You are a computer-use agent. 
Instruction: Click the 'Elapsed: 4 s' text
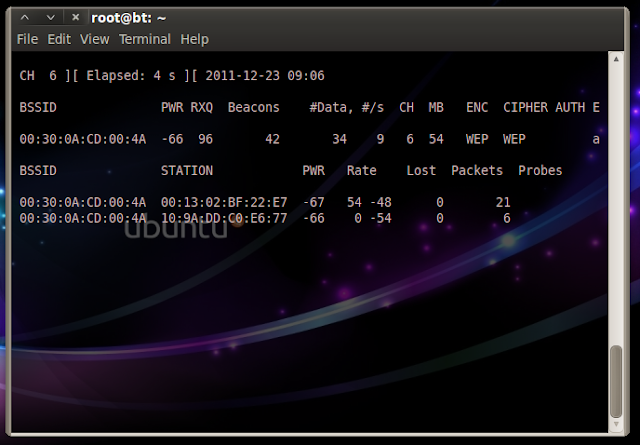pyautogui.click(x=131, y=76)
